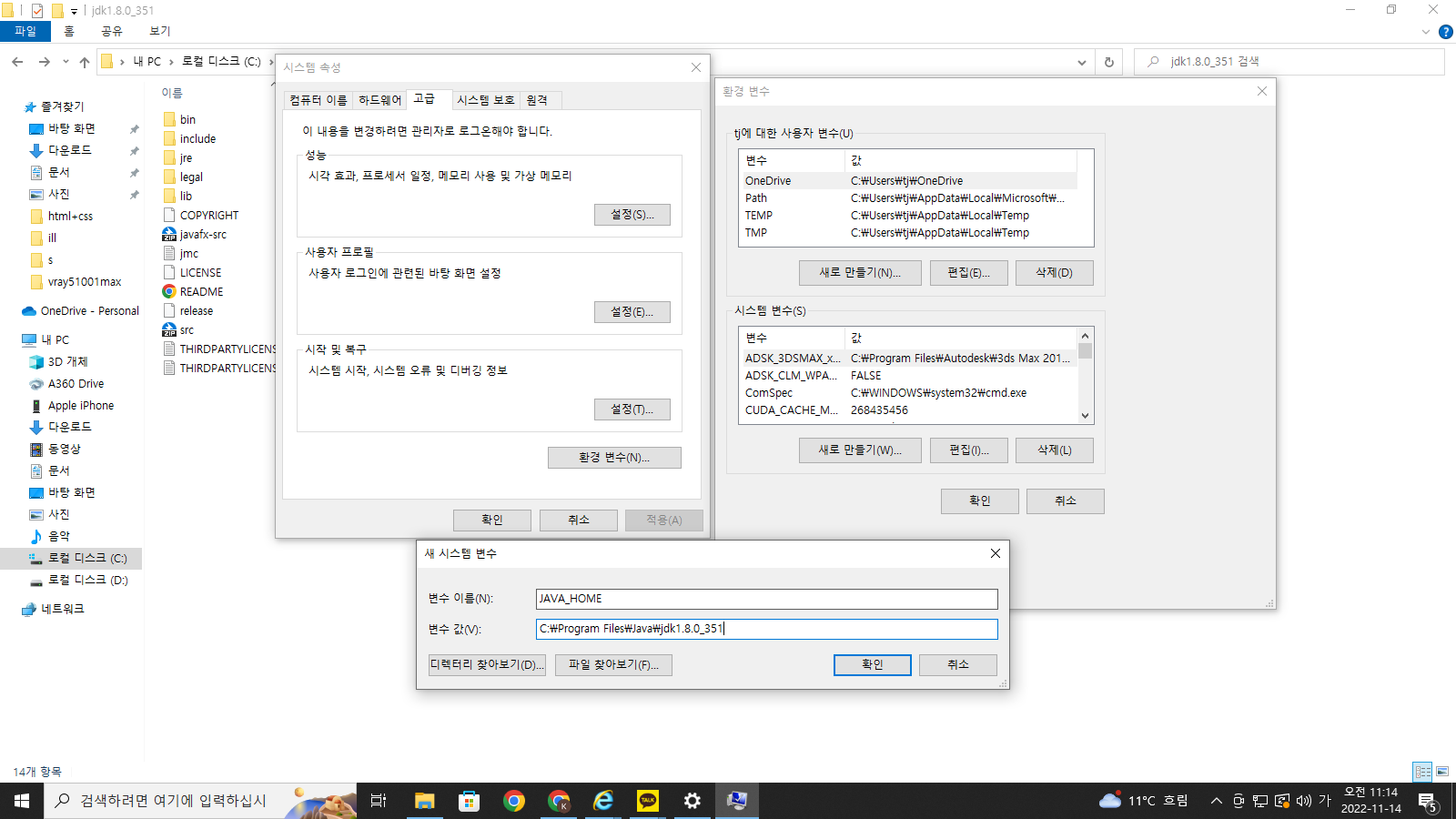This screenshot has width=1456, height=819.
Task: Switch to details view in Explorer
Action: click(x=1423, y=772)
